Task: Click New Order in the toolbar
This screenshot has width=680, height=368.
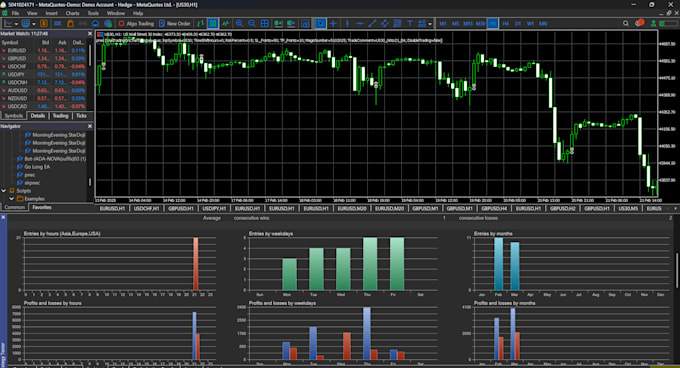Action: [175, 23]
